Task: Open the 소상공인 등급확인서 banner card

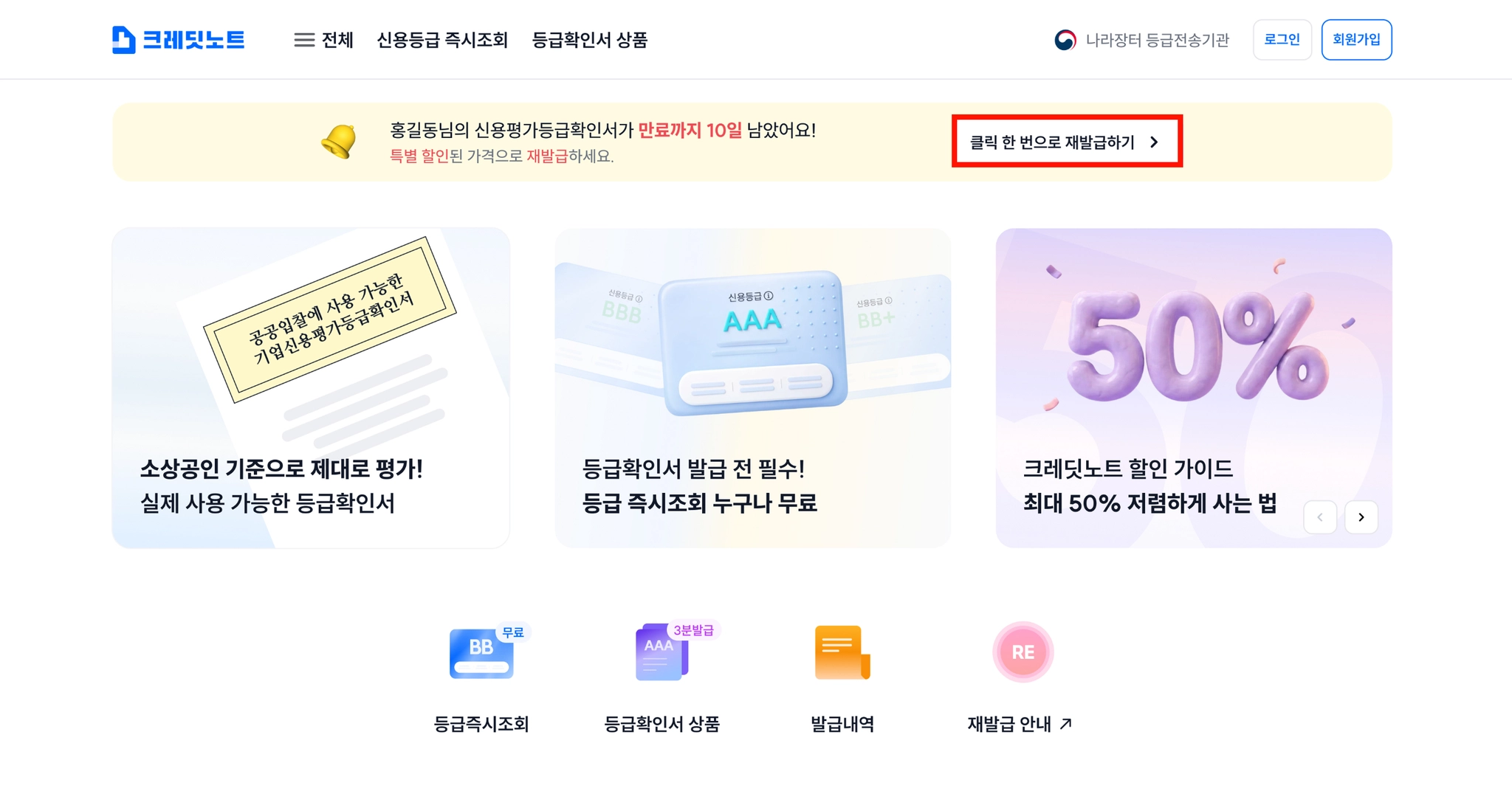Action: 311,388
